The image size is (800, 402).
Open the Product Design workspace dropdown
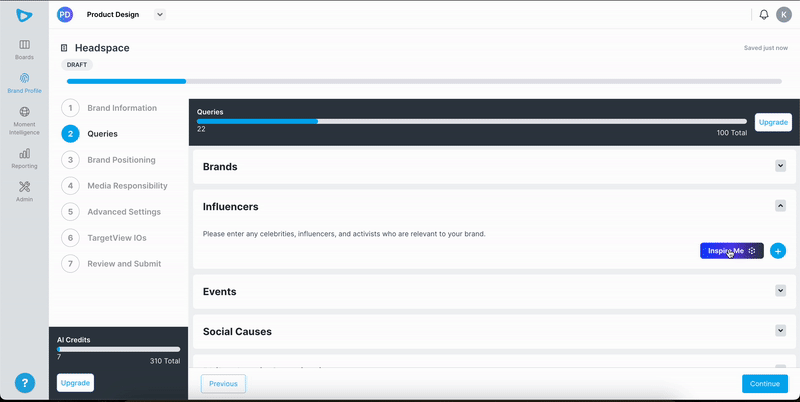tap(160, 14)
